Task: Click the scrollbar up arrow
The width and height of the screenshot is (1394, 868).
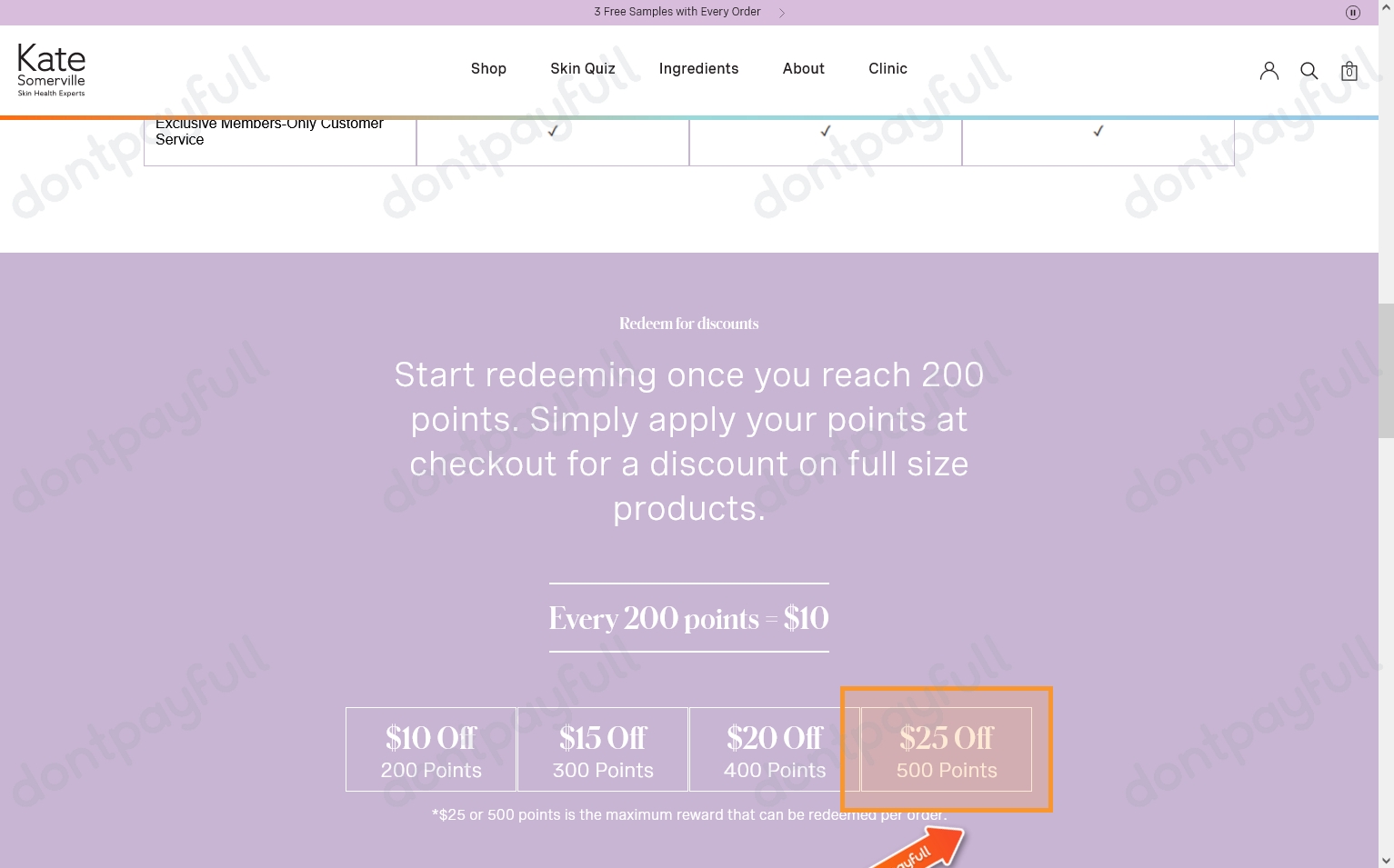Action: click(1386, 7)
